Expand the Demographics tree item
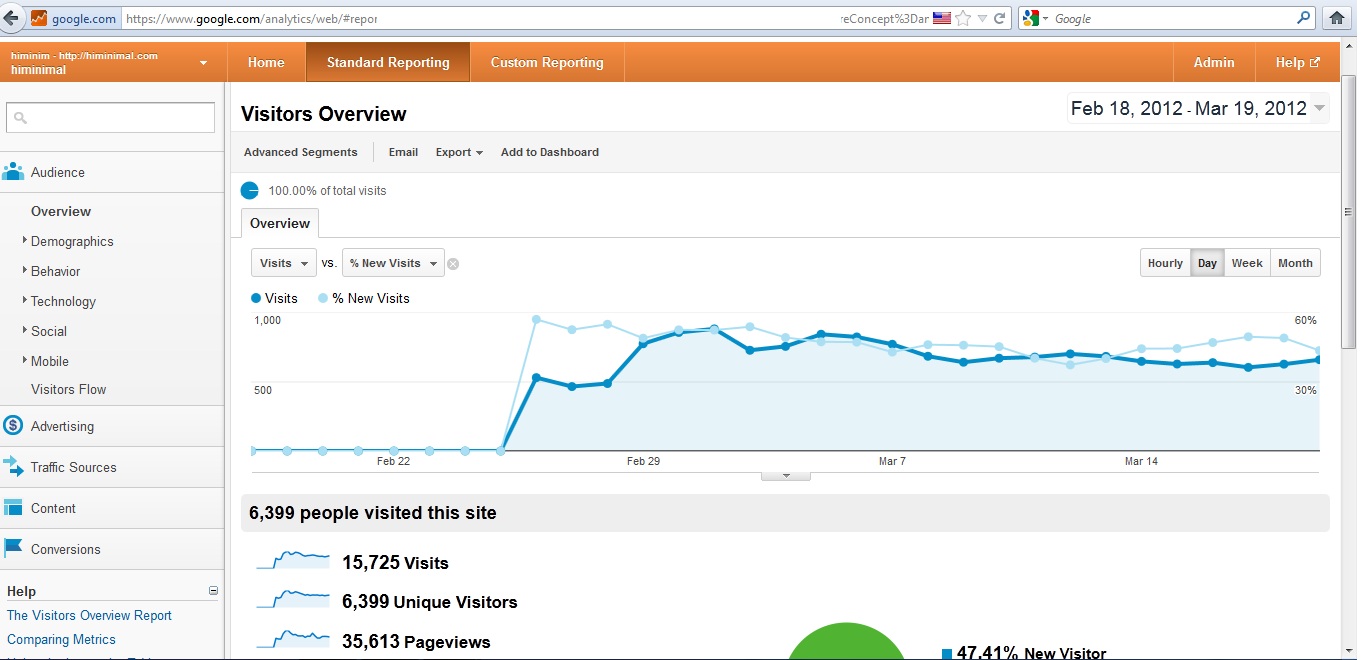This screenshot has height=660, width=1366. pyautogui.click(x=25, y=241)
